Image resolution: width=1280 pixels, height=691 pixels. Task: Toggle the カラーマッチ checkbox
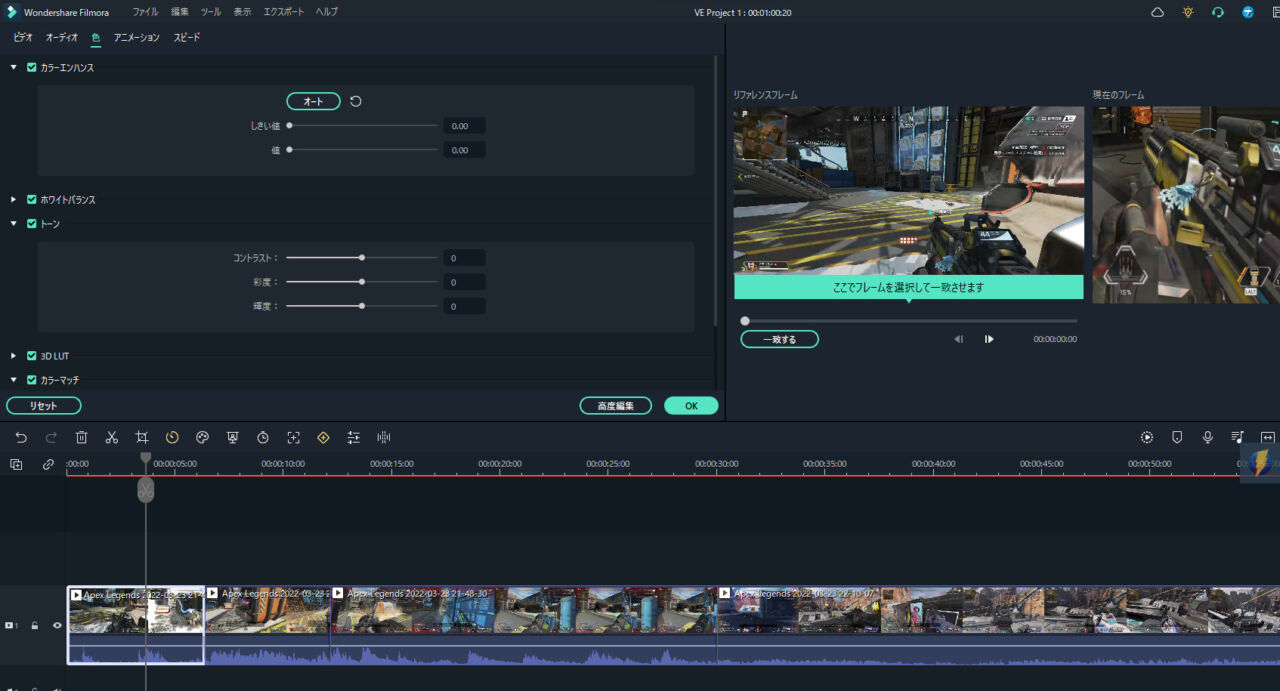point(32,380)
